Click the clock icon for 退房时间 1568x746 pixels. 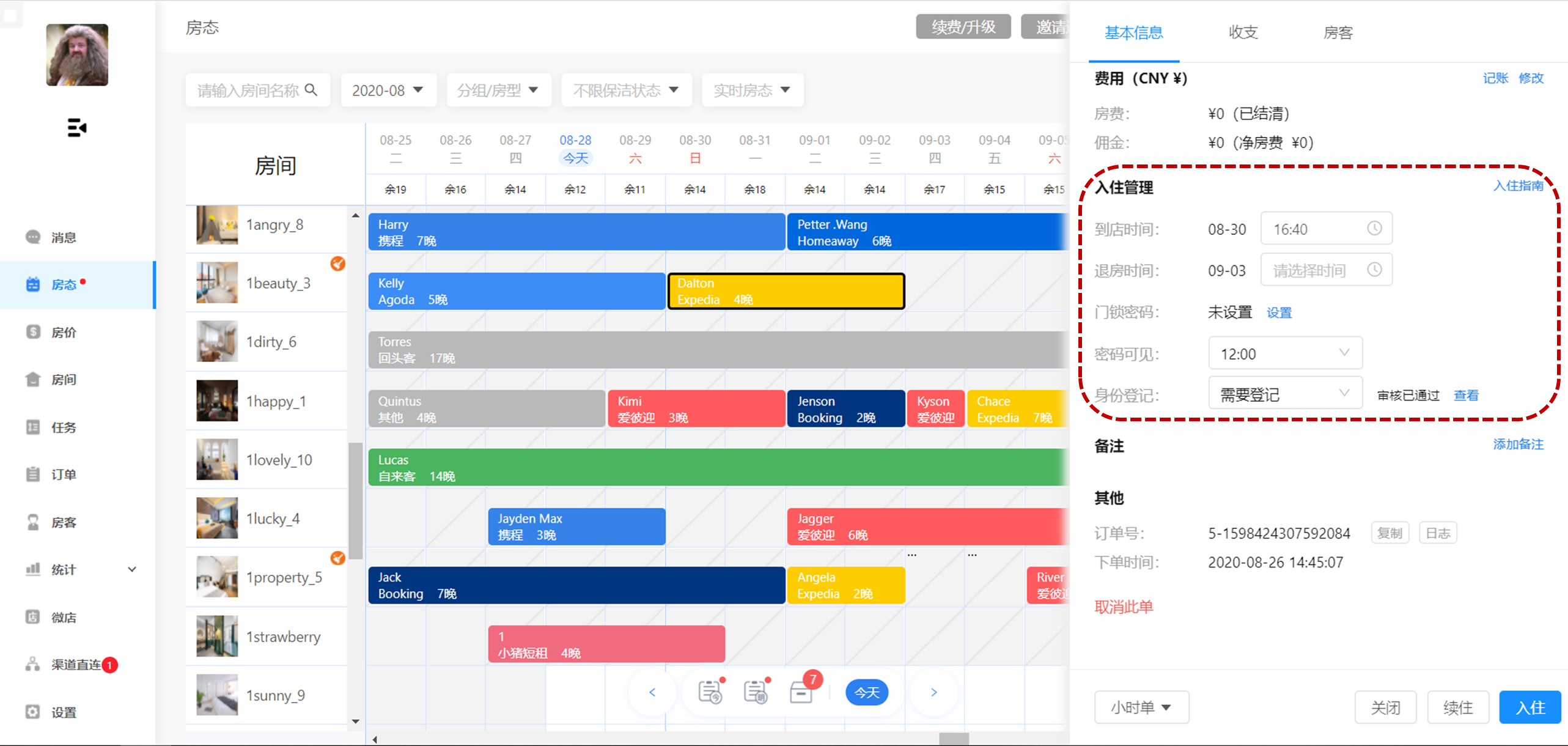pyautogui.click(x=1374, y=270)
